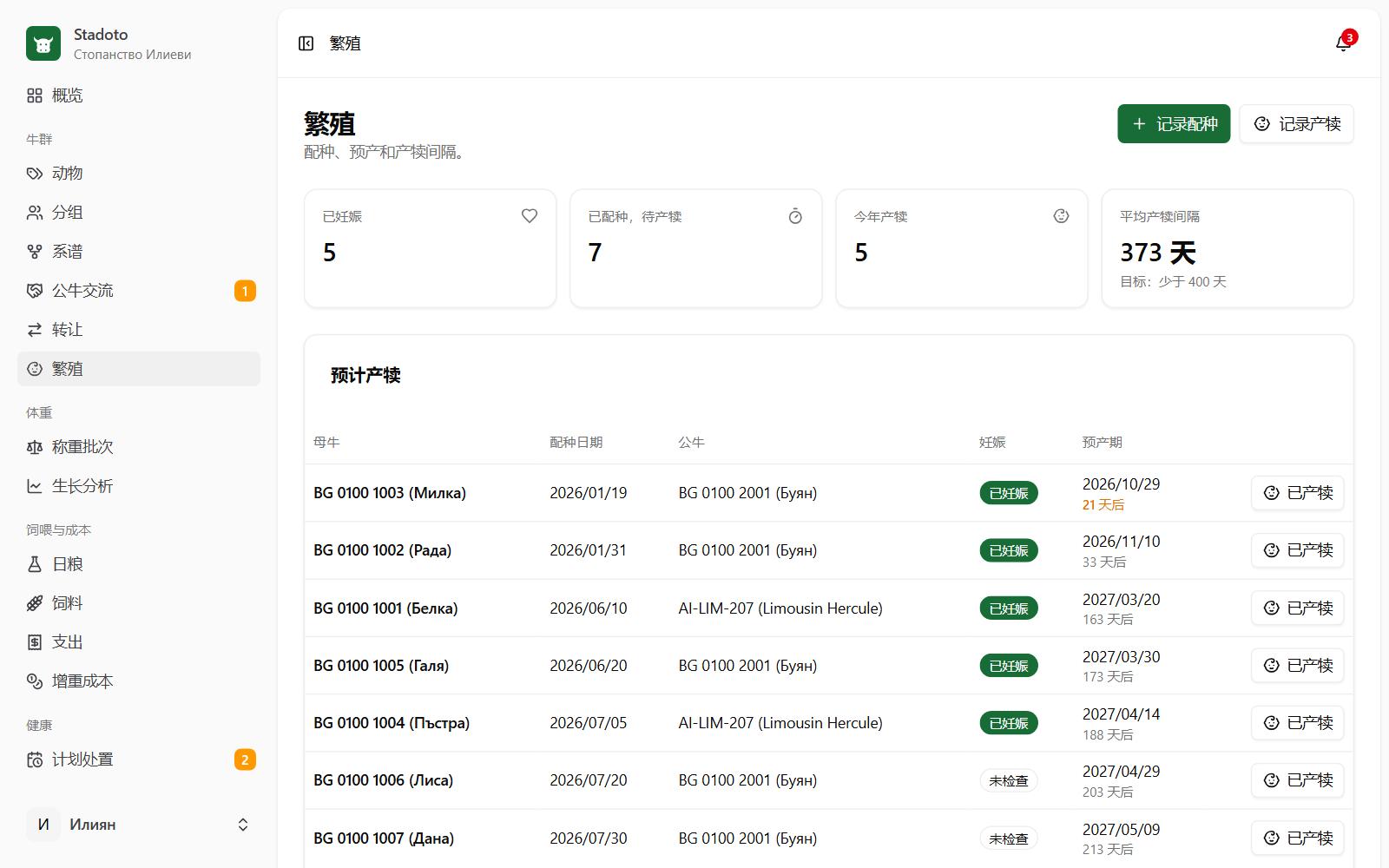Screen dimensions: 1389x868
Task: Open 称重批次 weighing batches
Action: [x=139, y=447]
